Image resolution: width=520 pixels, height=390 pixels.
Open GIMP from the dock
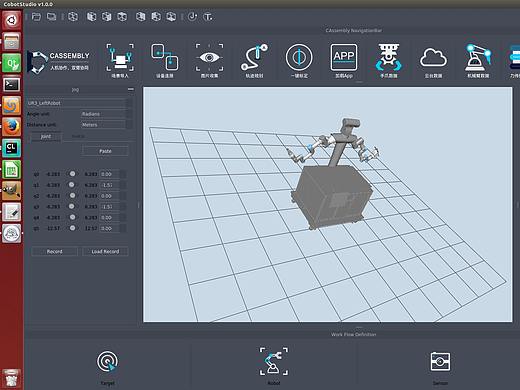[12, 191]
